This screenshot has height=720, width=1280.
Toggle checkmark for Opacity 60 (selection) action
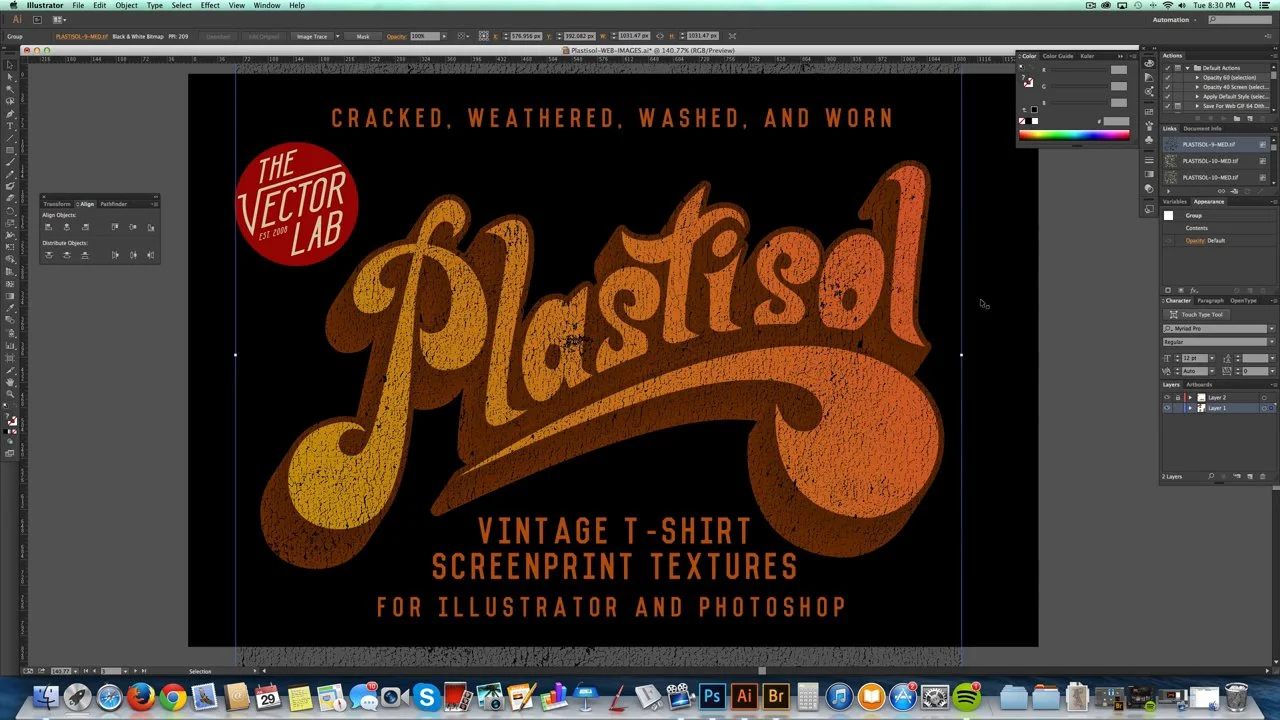(x=1167, y=78)
